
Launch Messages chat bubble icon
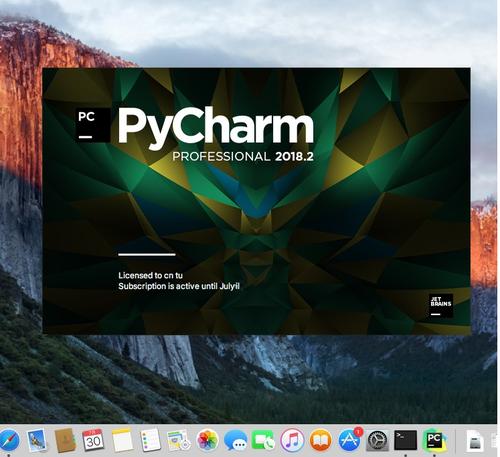pos(236,440)
